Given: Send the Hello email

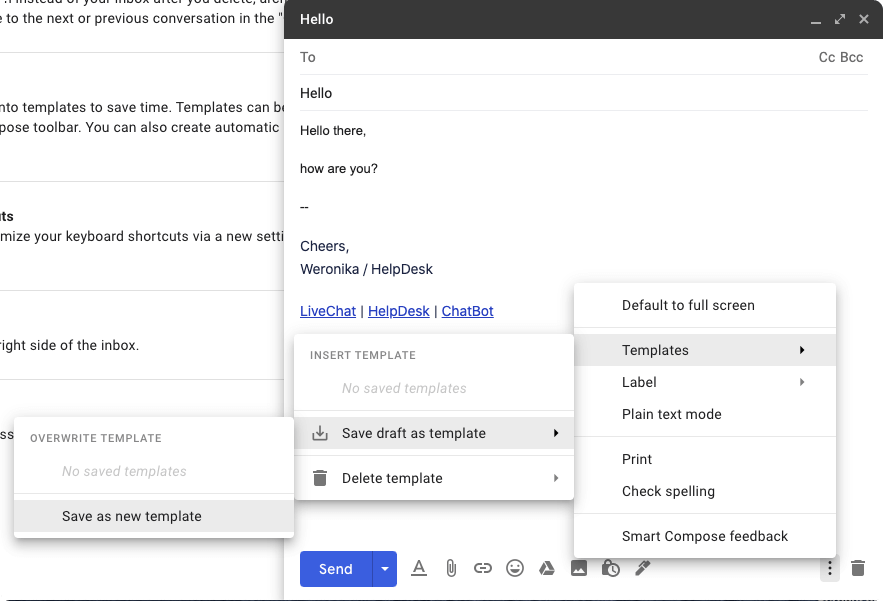Looking at the screenshot, I should pyautogui.click(x=335, y=568).
